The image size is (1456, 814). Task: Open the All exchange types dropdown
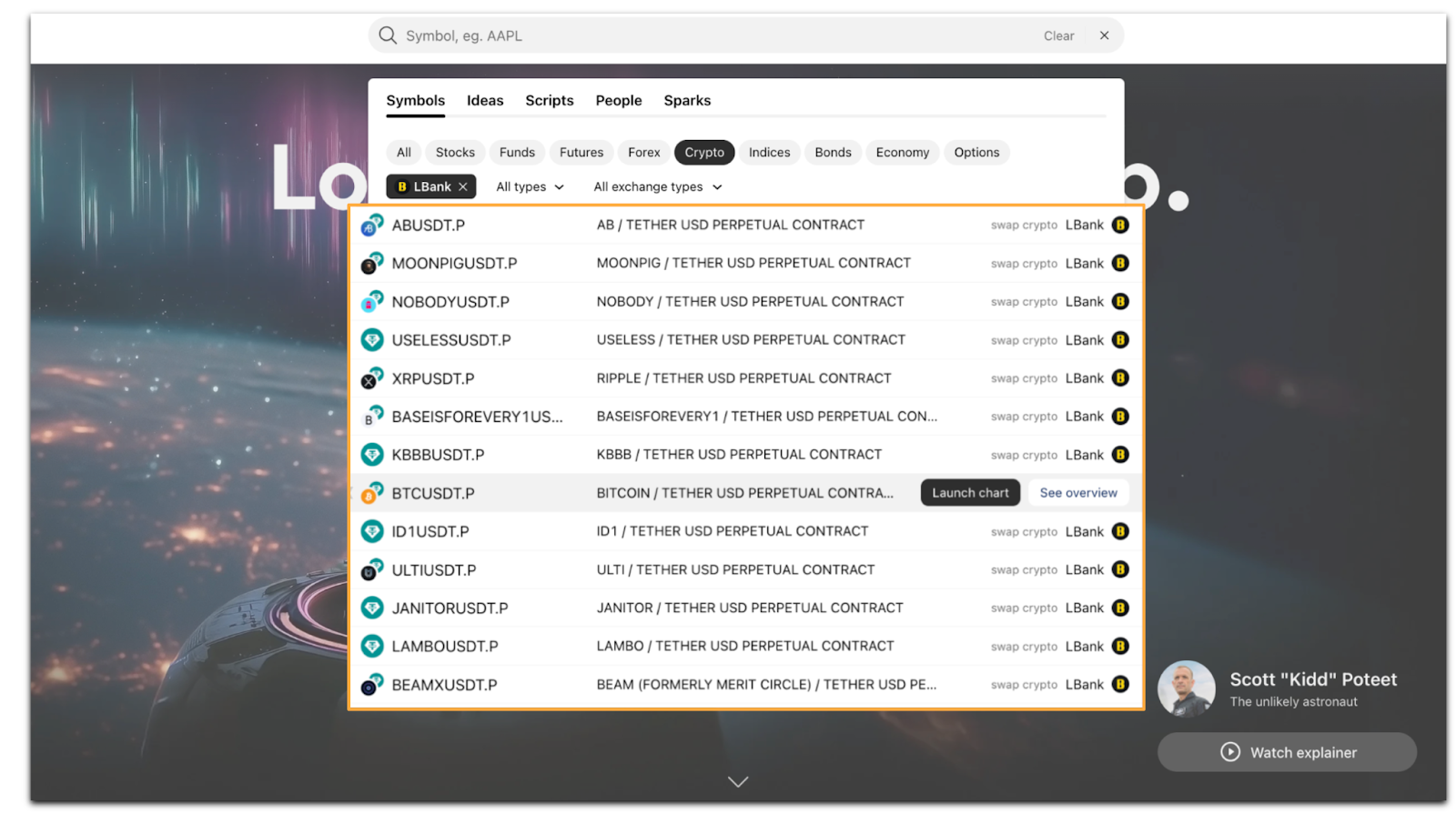[657, 187]
